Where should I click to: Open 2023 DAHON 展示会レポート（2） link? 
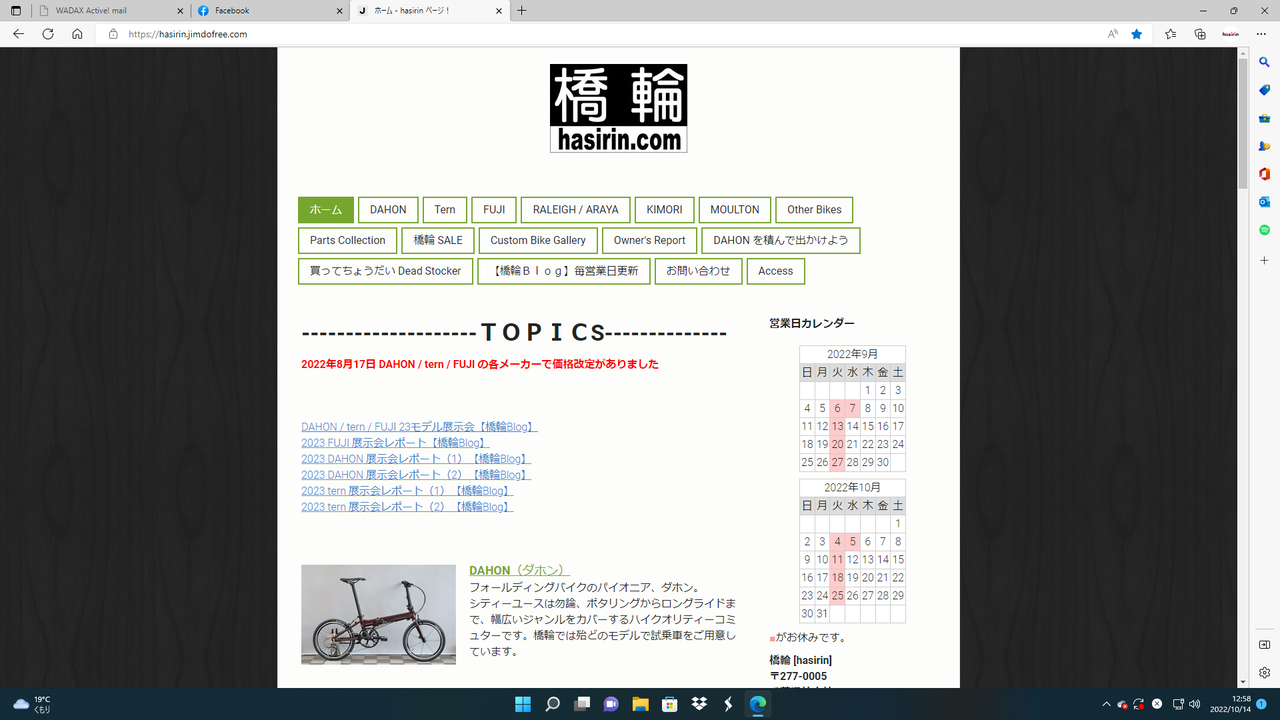pyautogui.click(x=416, y=475)
